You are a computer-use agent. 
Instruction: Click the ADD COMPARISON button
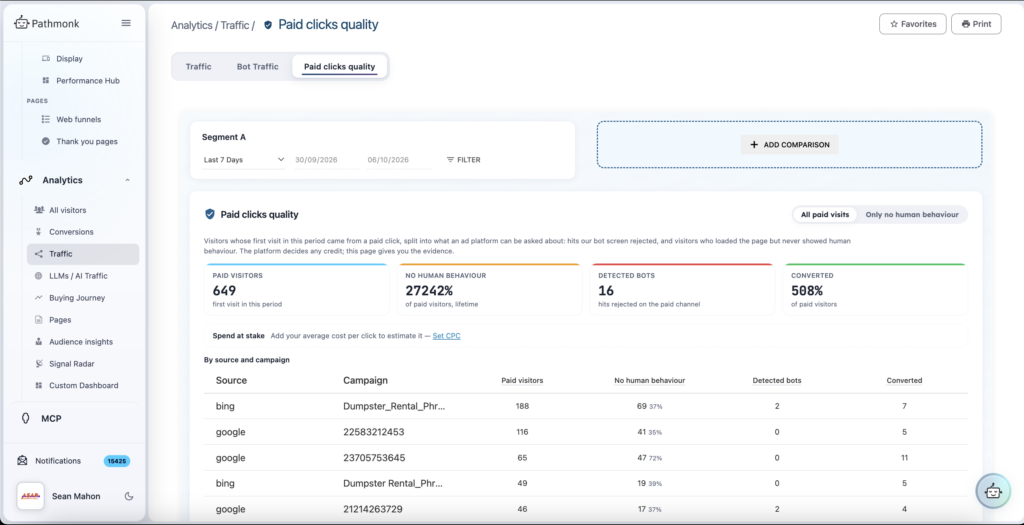tap(789, 144)
